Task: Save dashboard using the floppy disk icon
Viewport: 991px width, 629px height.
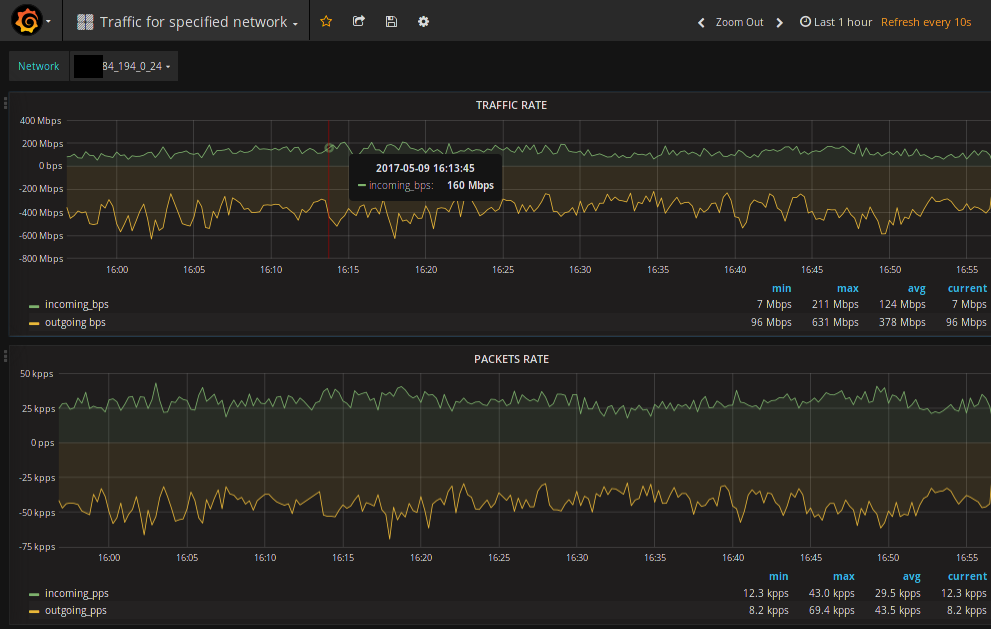Action: pos(391,22)
